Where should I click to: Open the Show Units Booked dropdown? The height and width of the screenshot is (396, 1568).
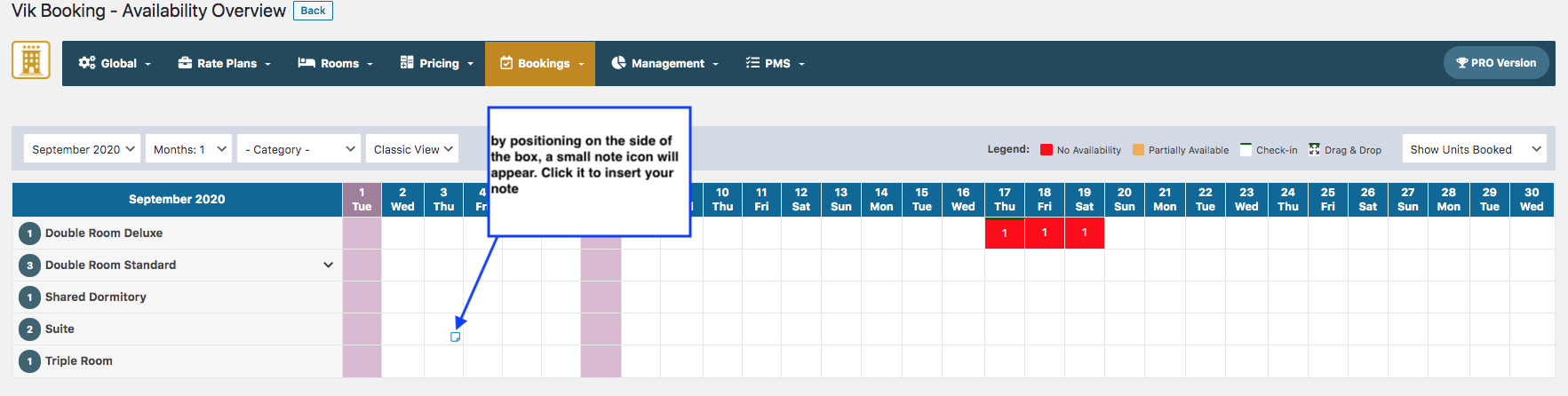coord(1474,149)
